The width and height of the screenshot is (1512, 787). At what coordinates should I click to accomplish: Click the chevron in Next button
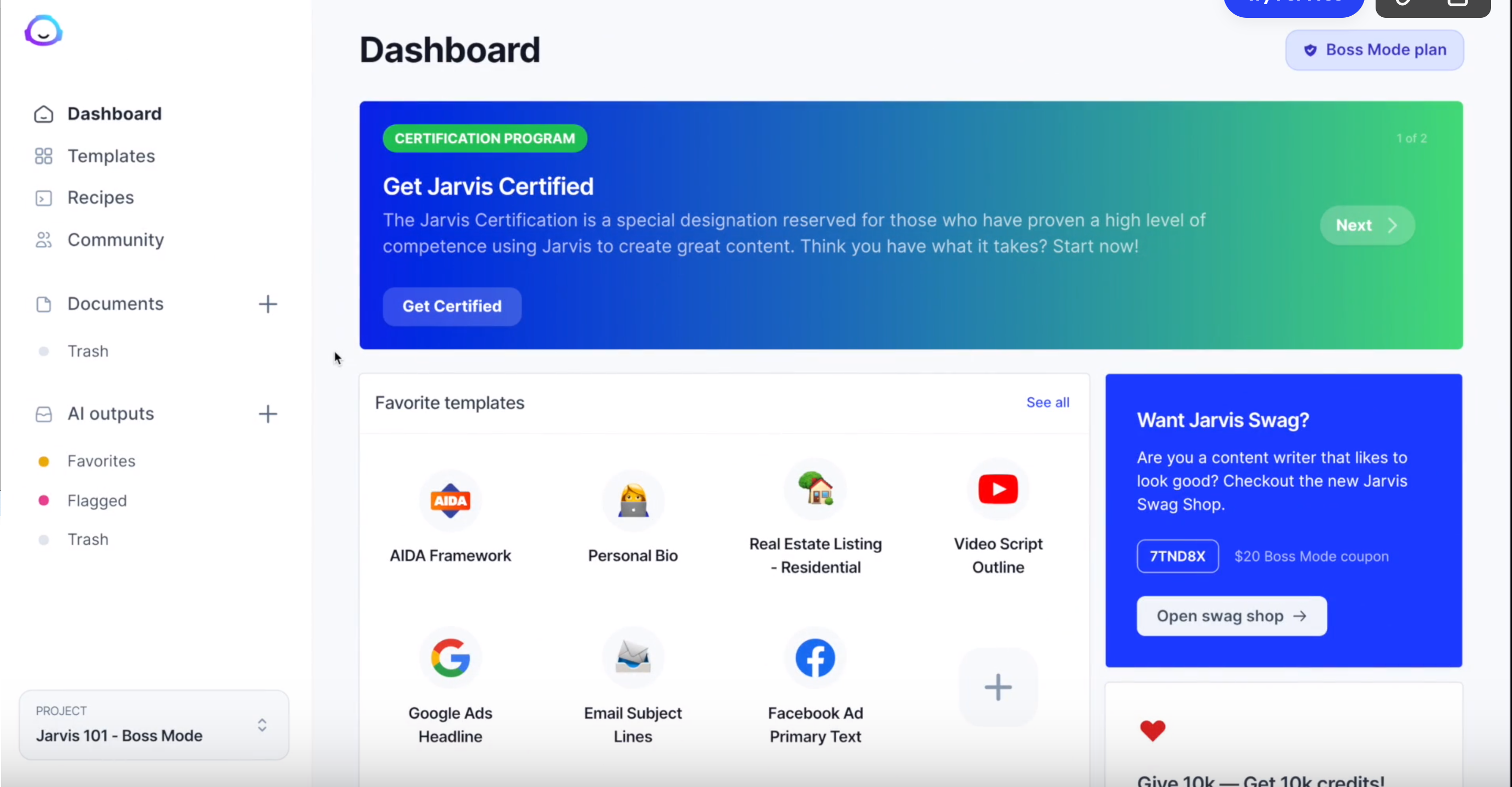tap(1392, 225)
